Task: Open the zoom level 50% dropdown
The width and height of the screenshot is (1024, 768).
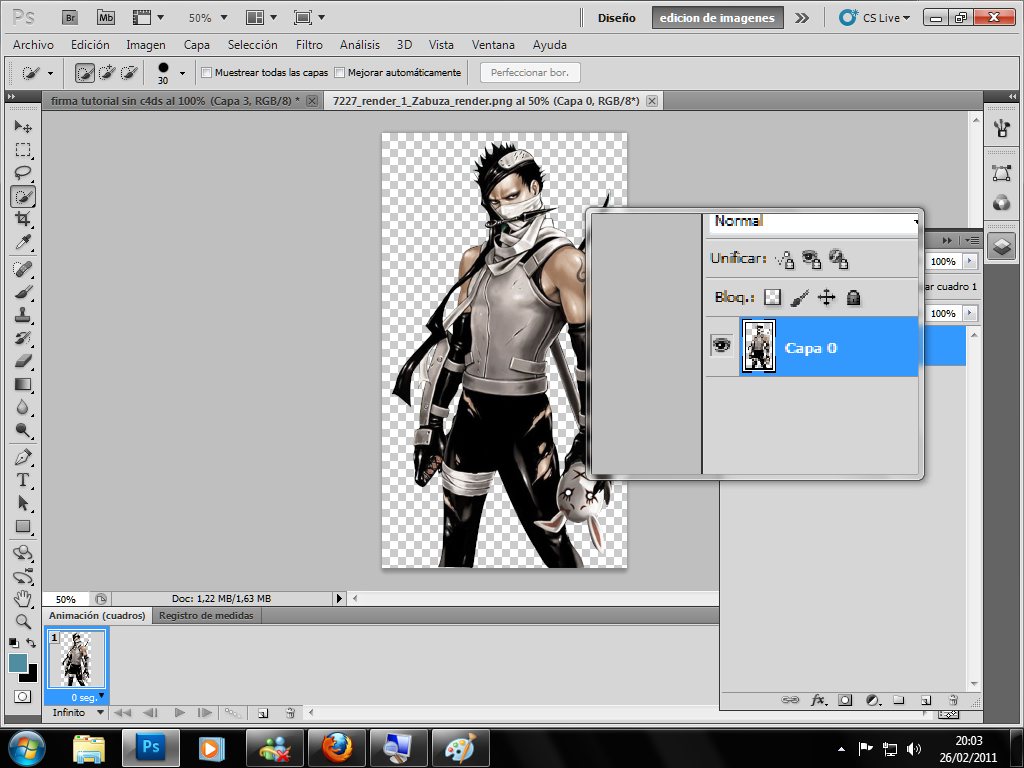Action: coord(223,18)
